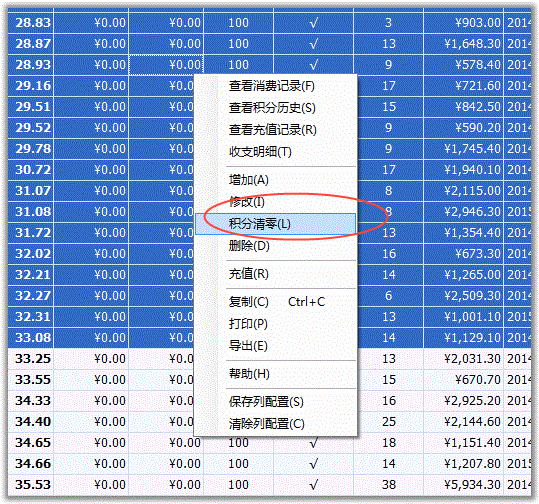The height and width of the screenshot is (504, 539).
Task: Select 修改(I) menu item
Action: [275, 202]
